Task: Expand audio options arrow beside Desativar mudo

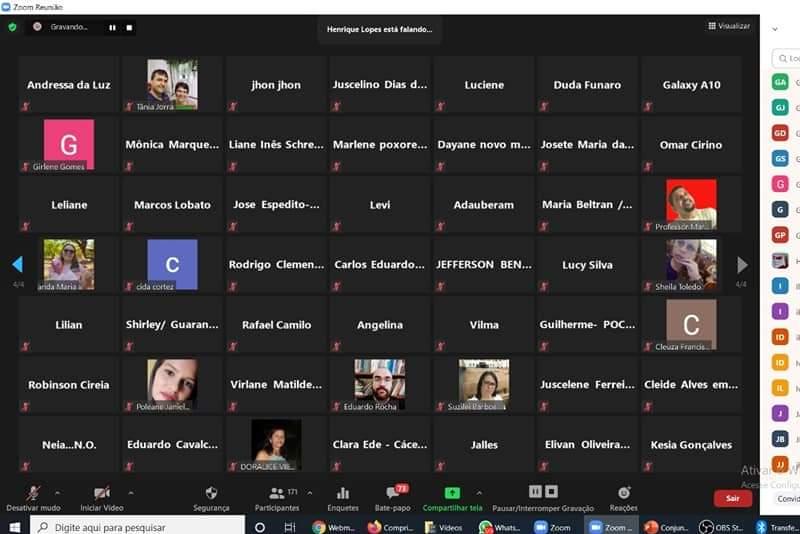Action: coord(57,493)
